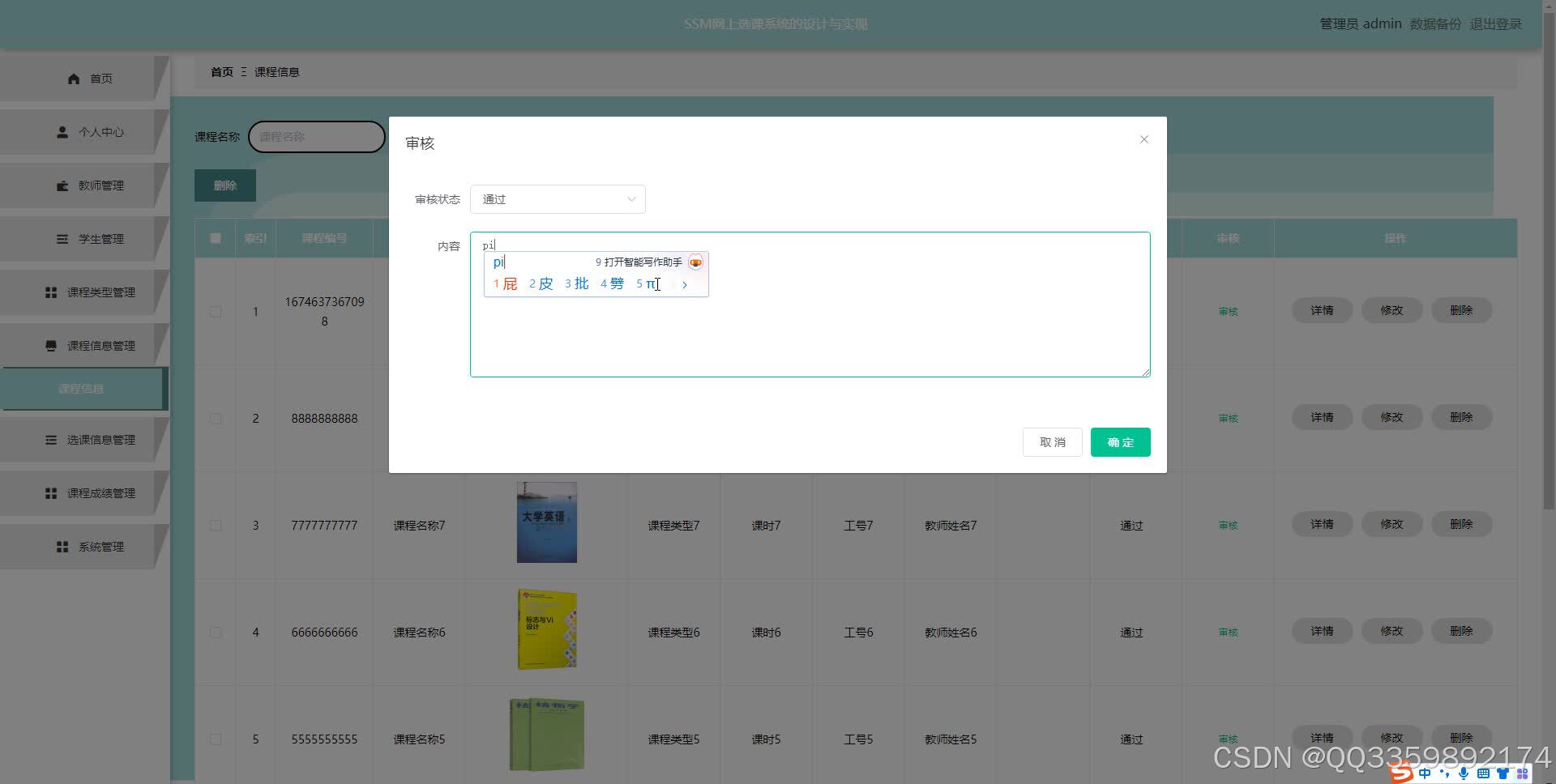Click the 教师管理 briefcase icon

[x=62, y=185]
